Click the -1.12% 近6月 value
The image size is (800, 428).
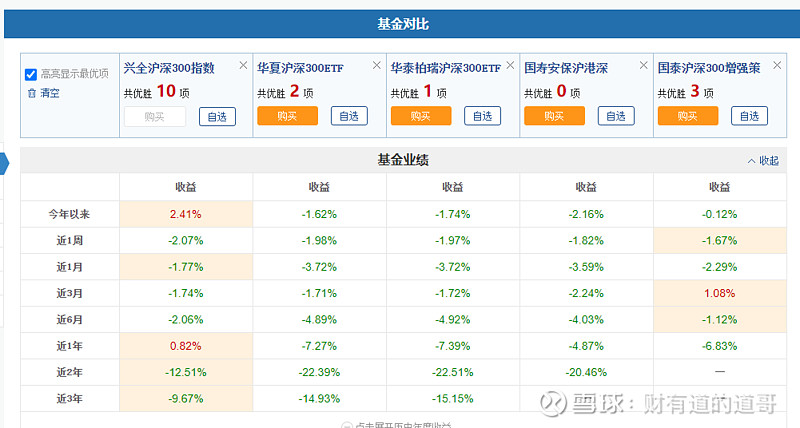coord(720,320)
